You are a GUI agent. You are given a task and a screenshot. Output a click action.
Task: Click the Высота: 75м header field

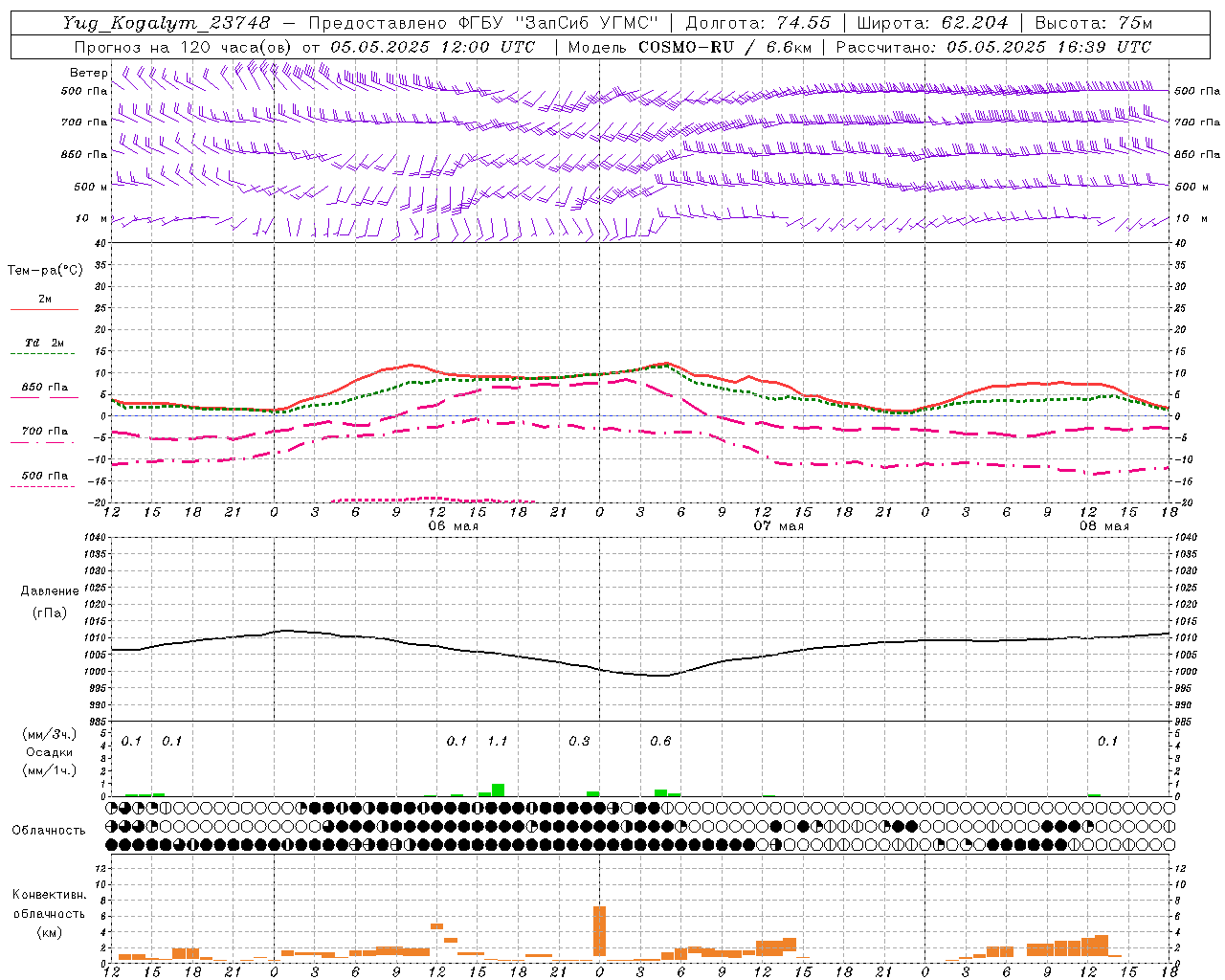(x=1093, y=23)
